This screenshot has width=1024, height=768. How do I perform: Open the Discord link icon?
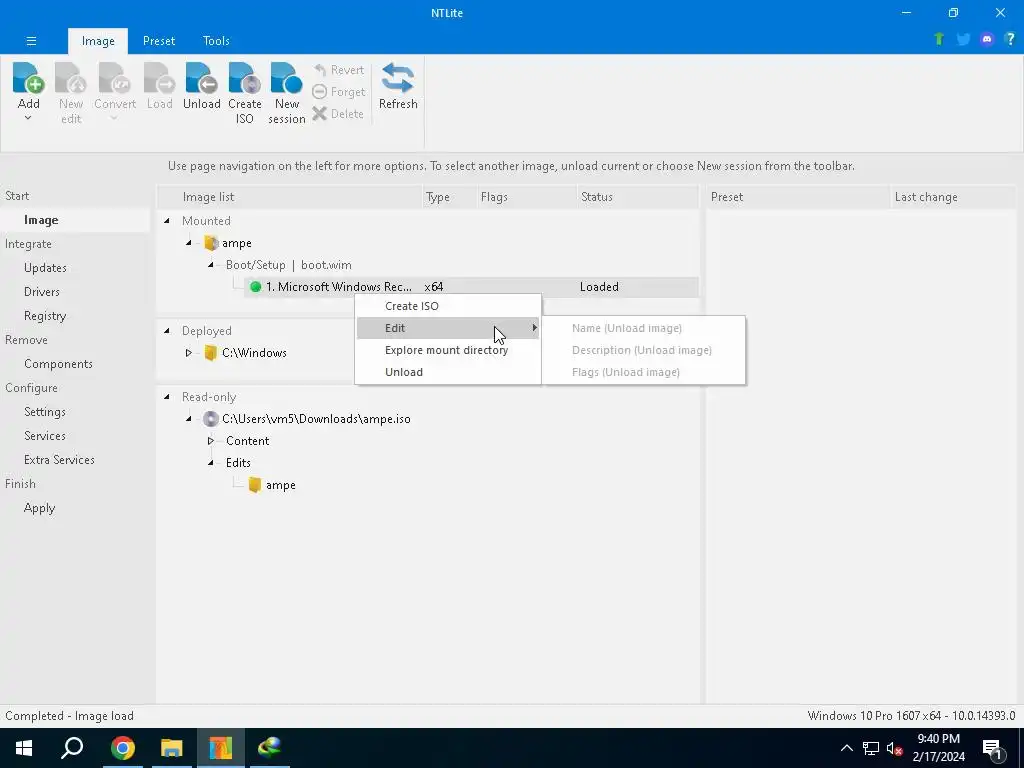pos(987,39)
